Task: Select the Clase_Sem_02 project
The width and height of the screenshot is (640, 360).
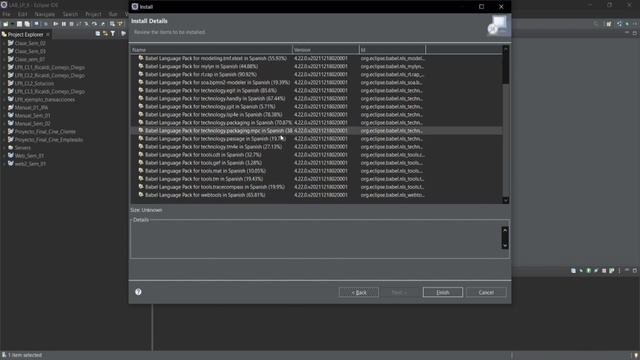Action: (30, 43)
